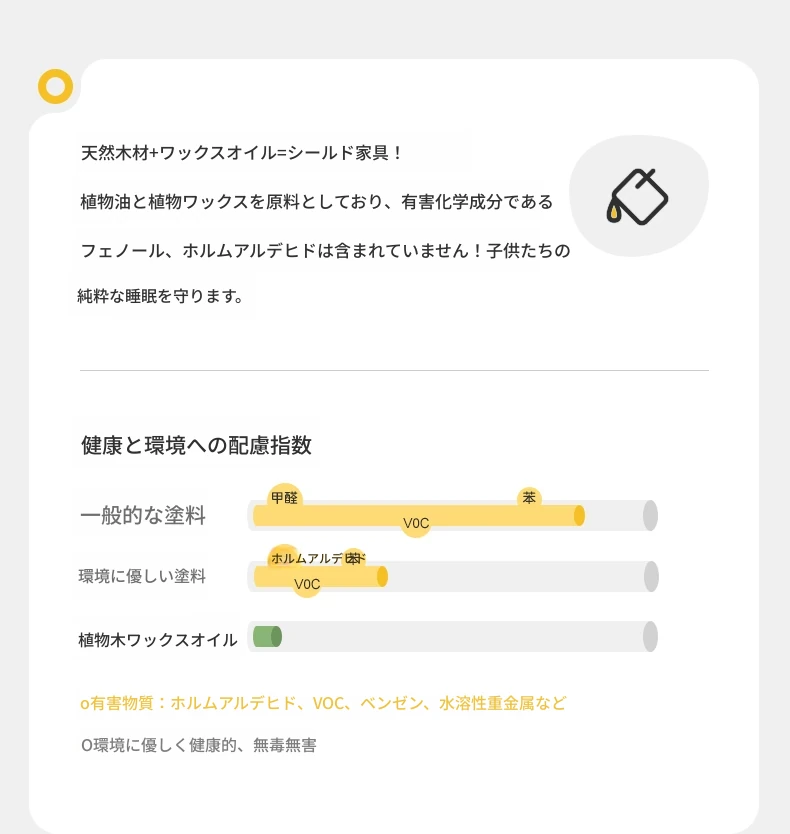Viewport: 790px width, 834px height.
Task: Click the ホルムアルデヒド bubble on eco bar
Action: [x=284, y=558]
